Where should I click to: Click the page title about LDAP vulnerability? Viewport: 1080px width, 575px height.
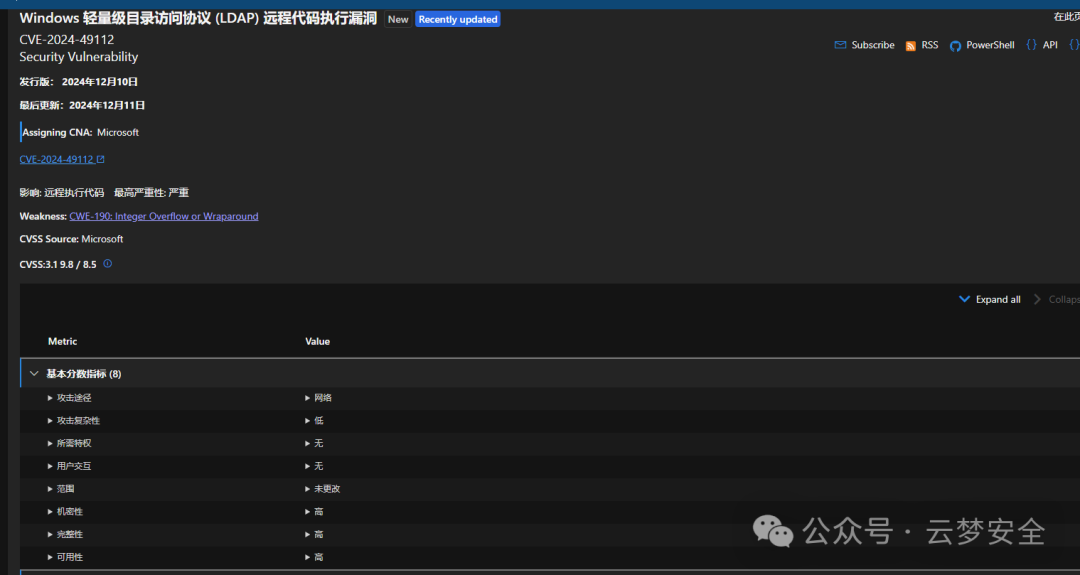coord(198,19)
